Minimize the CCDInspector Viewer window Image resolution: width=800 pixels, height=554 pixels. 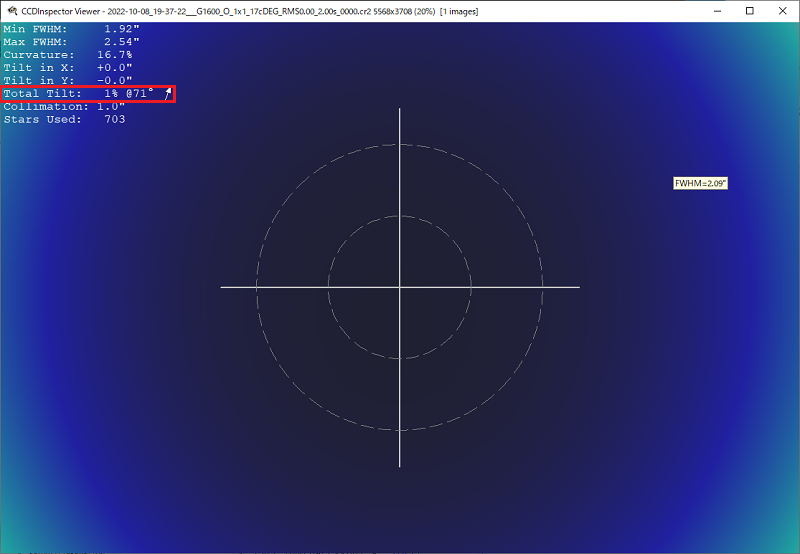point(717,11)
